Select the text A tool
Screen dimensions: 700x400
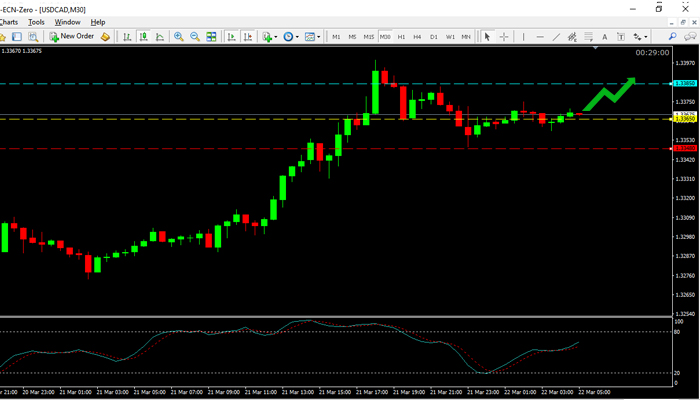[604, 37]
